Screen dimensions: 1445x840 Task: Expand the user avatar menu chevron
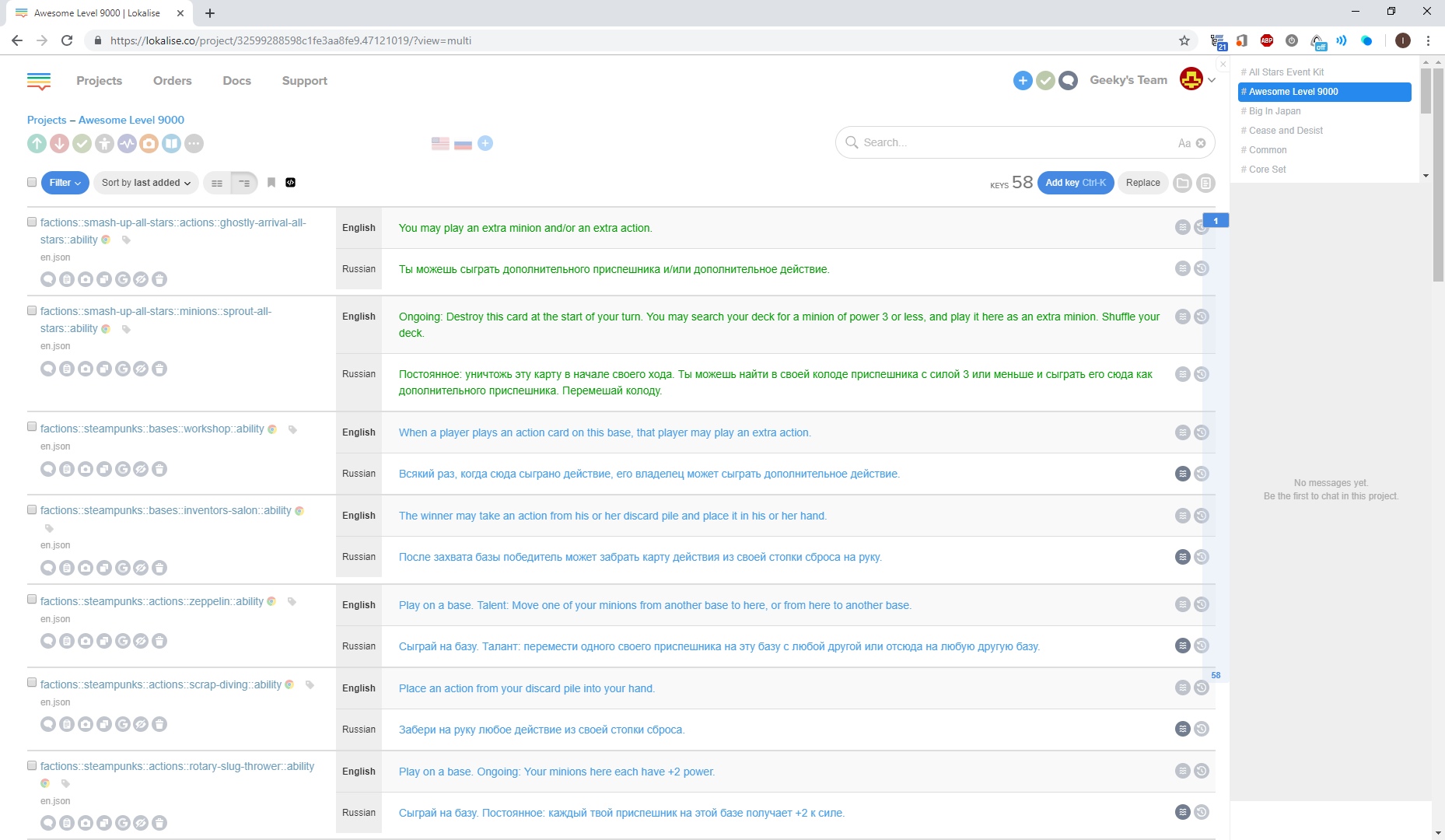pos(1212,80)
